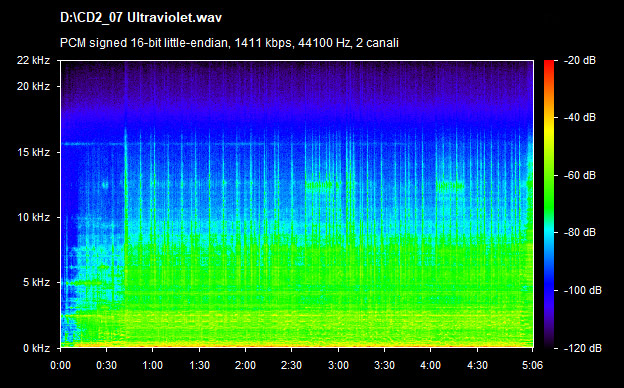Screen dimensions: 624x388
Task: Click the 3:00 time marker
Action: click(x=338, y=365)
